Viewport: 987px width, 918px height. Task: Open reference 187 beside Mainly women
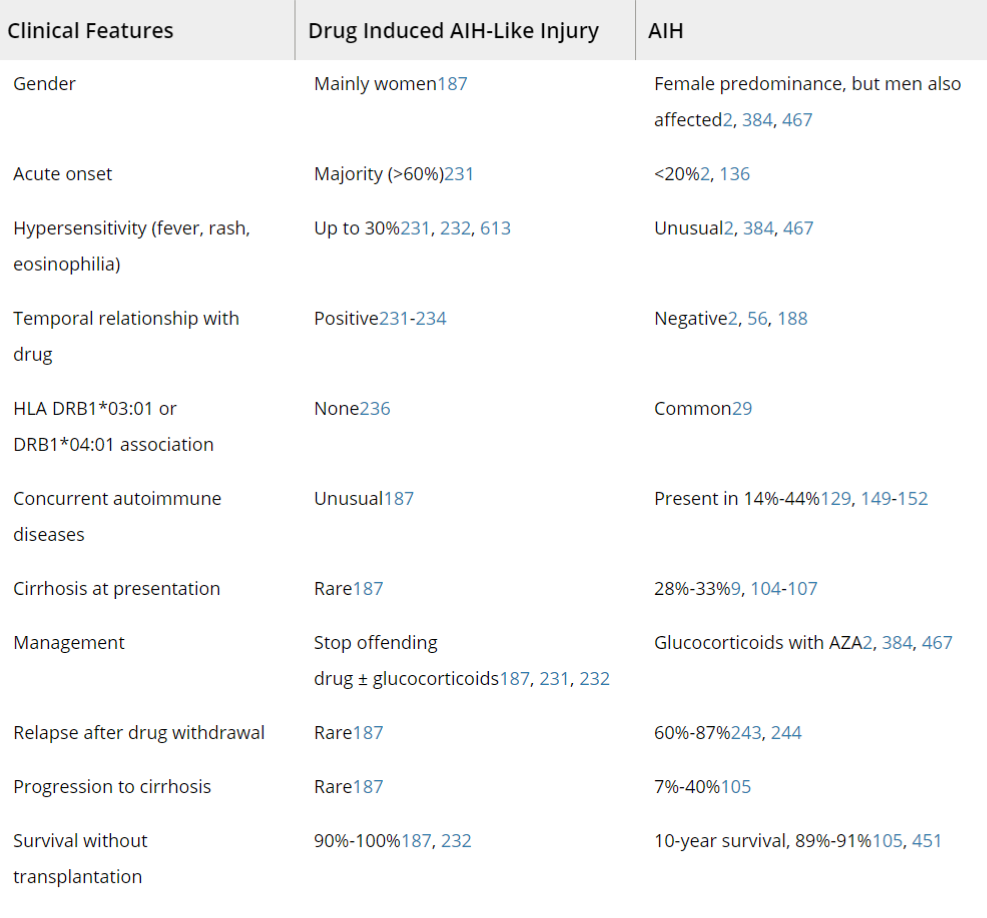point(452,84)
